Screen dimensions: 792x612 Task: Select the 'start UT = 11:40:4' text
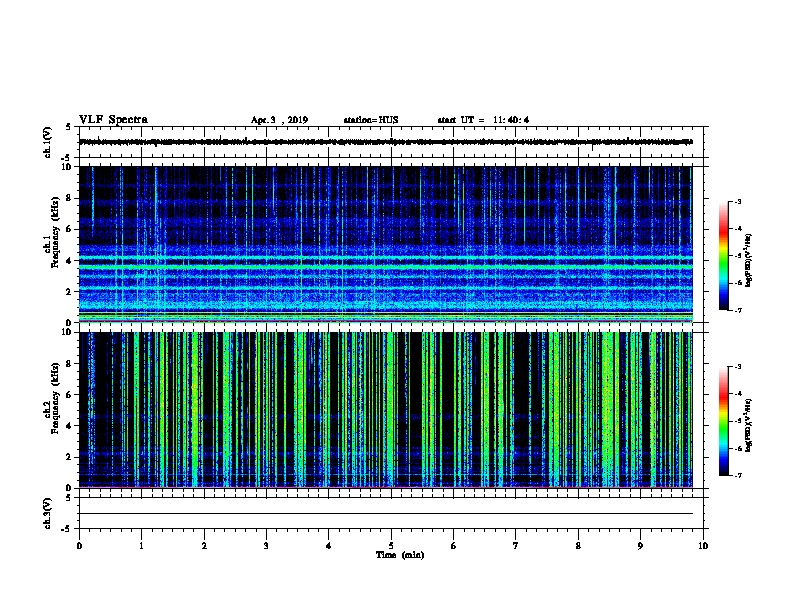(483, 120)
